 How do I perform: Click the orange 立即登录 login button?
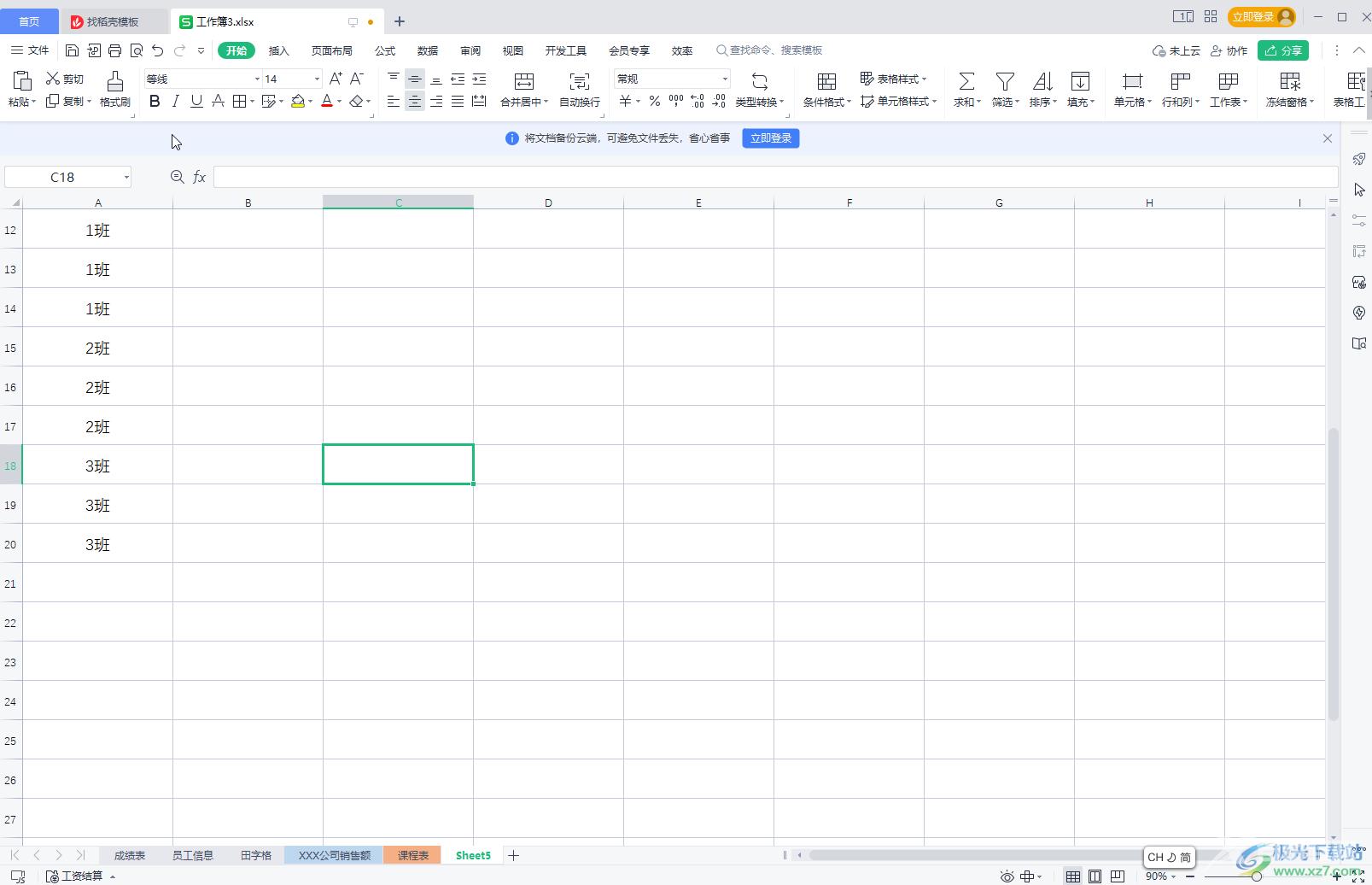1261,17
